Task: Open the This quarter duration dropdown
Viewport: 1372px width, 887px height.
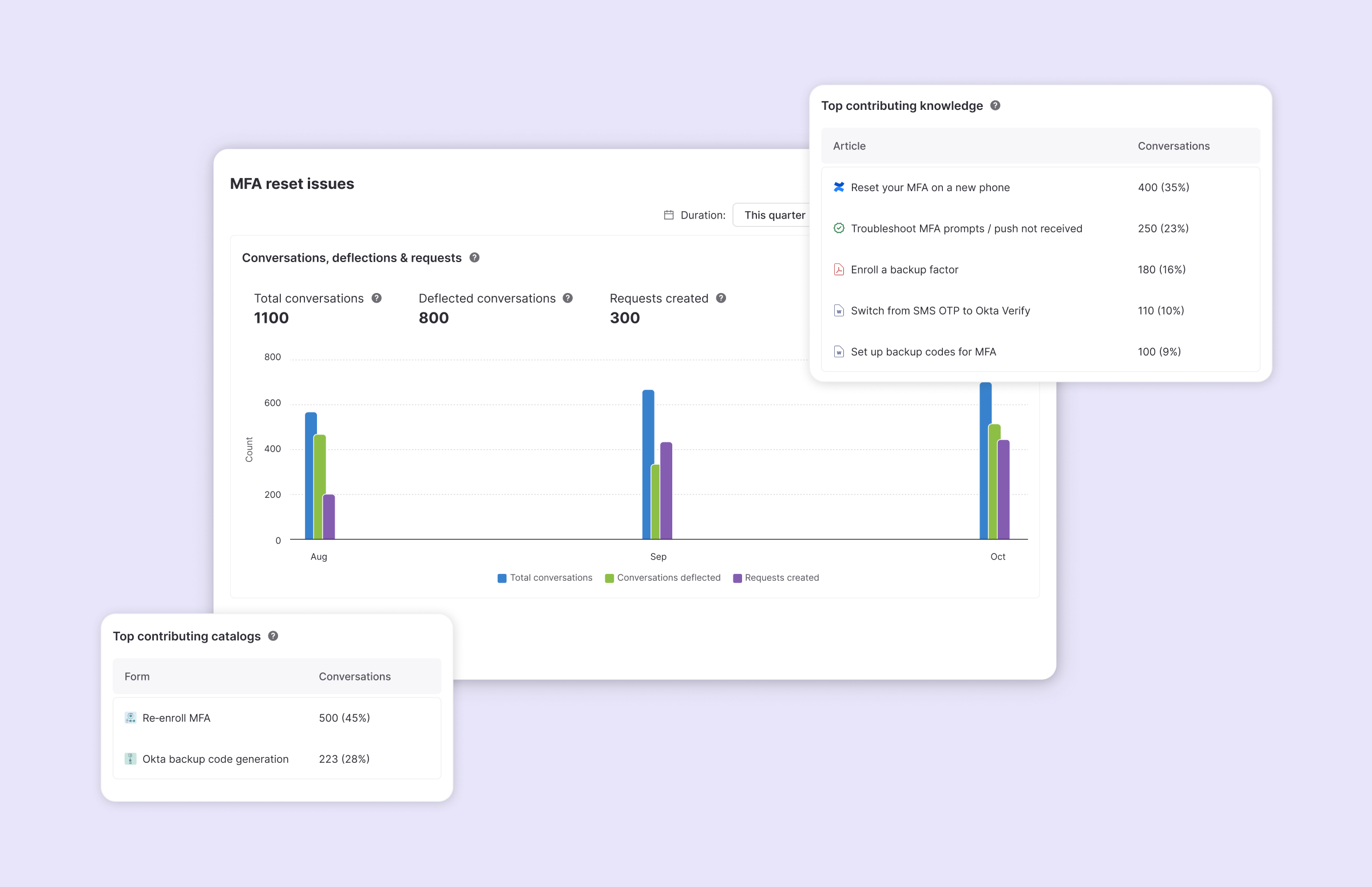Action: 774,215
